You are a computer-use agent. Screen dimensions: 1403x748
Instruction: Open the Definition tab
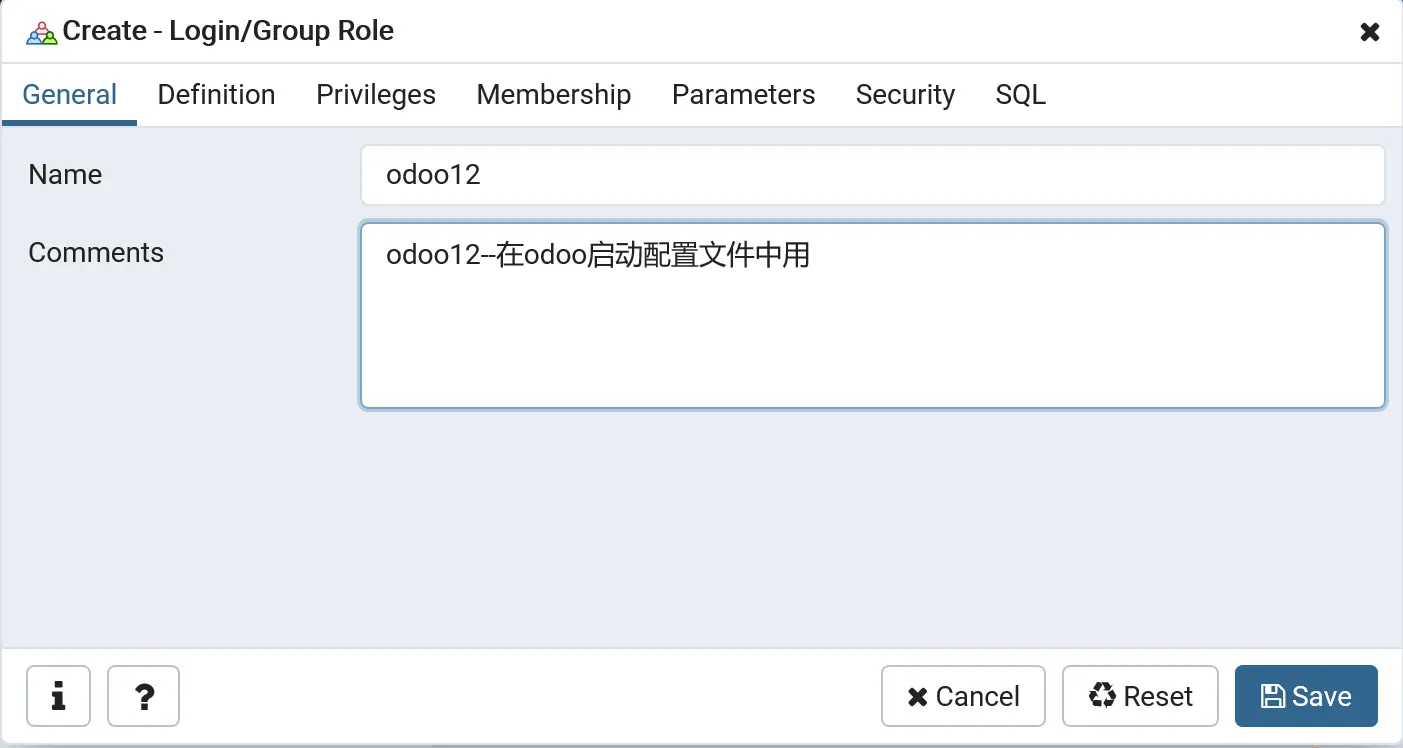pyautogui.click(x=216, y=95)
